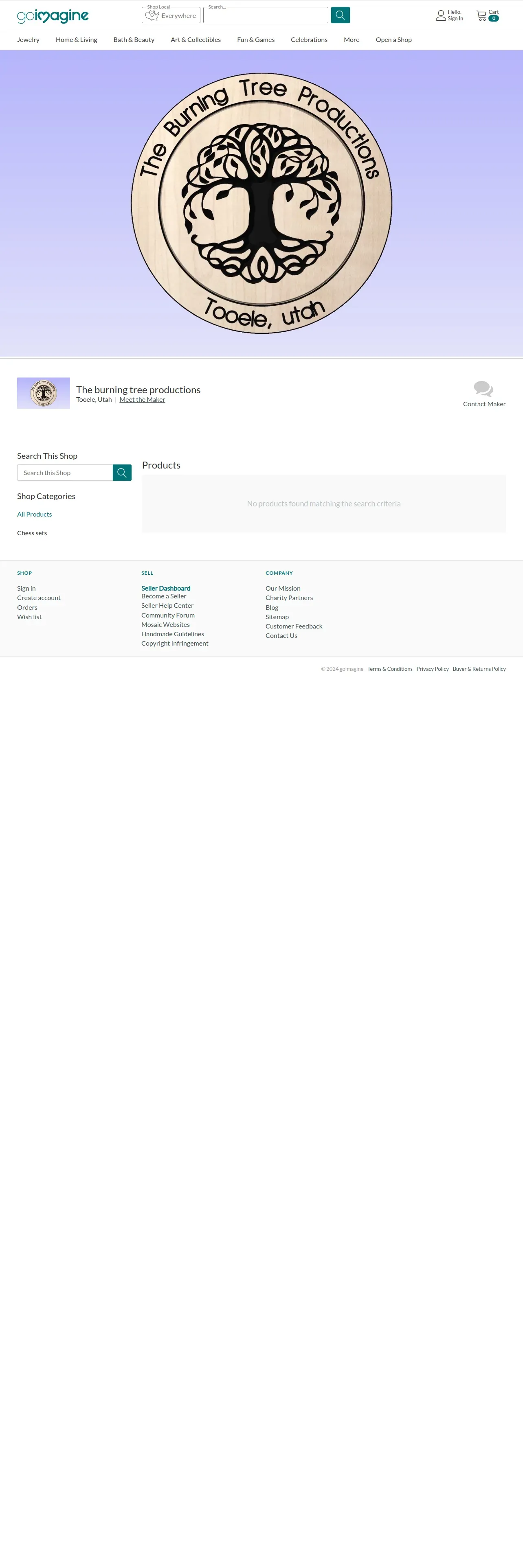Image resolution: width=523 pixels, height=1568 pixels.
Task: Click the shop search magnifier button
Action: click(122, 473)
